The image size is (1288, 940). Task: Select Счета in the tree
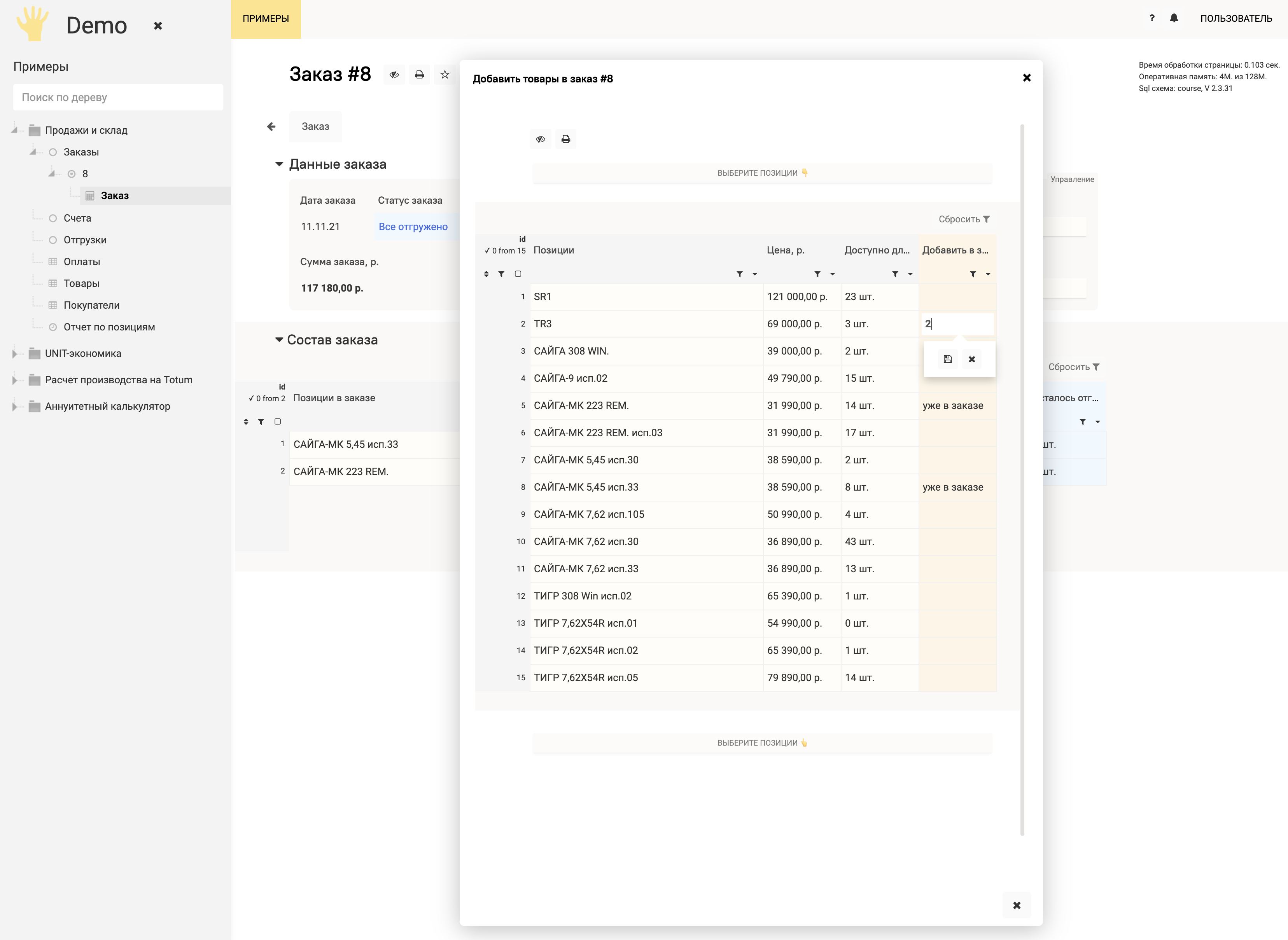pyautogui.click(x=77, y=218)
